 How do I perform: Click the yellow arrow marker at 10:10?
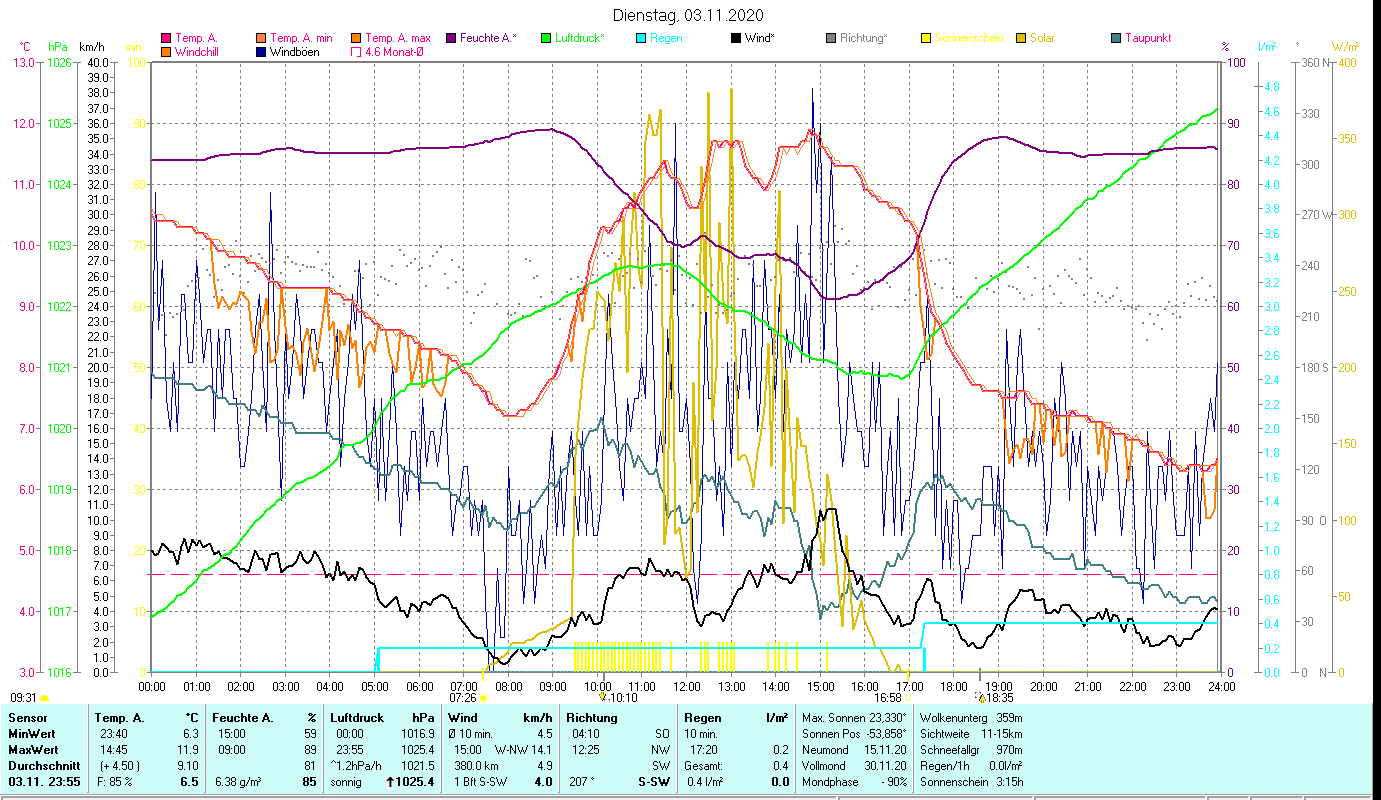[x=602, y=697]
